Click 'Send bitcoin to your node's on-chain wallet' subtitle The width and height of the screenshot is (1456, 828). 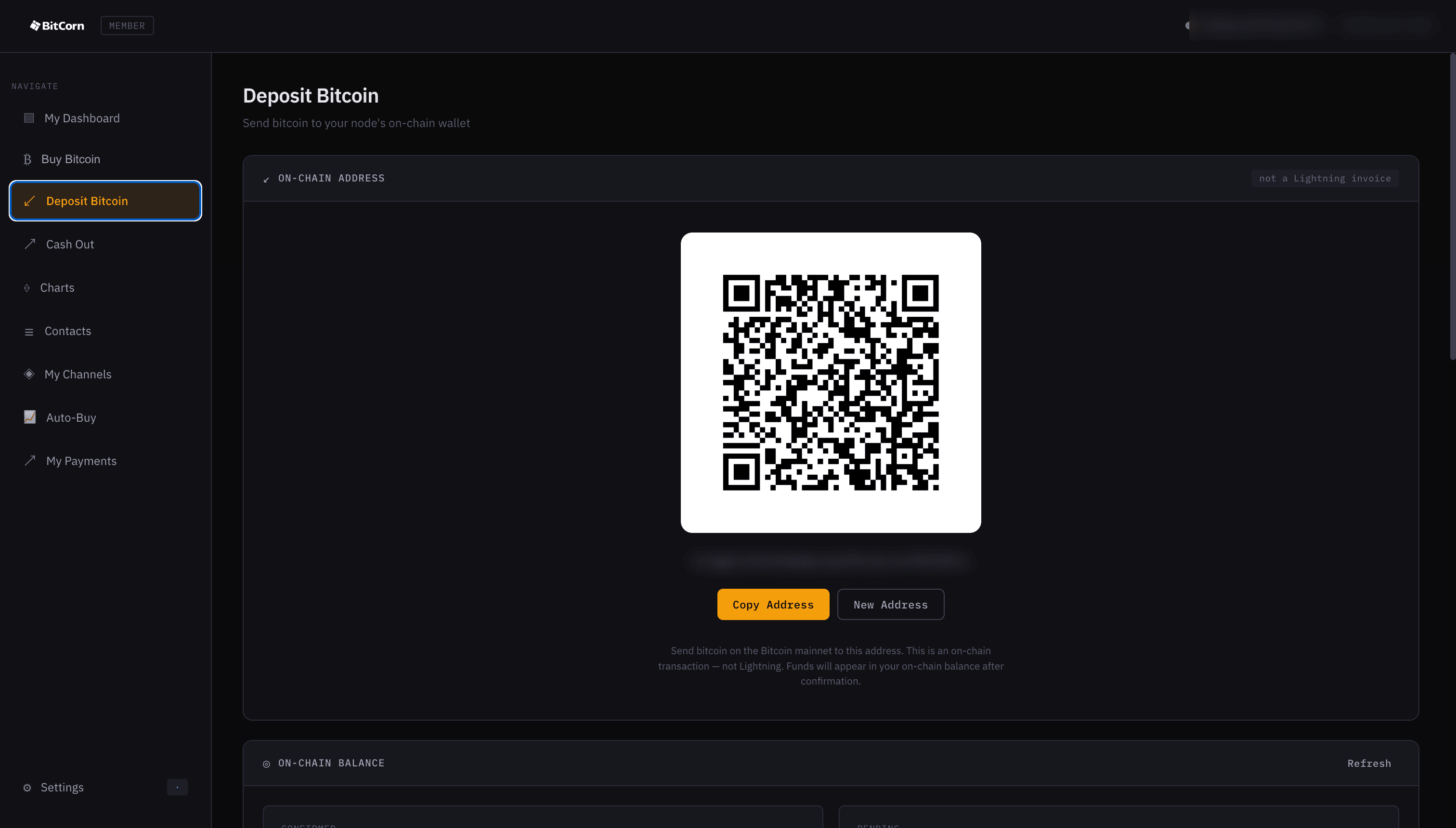click(x=356, y=123)
